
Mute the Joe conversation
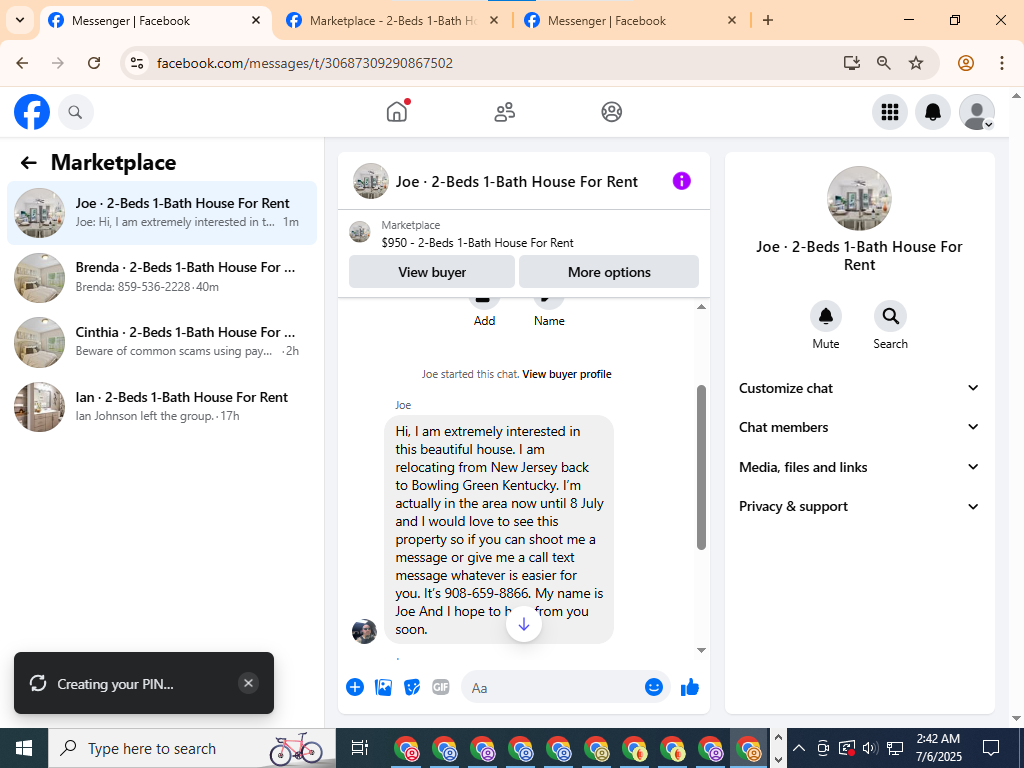click(825, 325)
